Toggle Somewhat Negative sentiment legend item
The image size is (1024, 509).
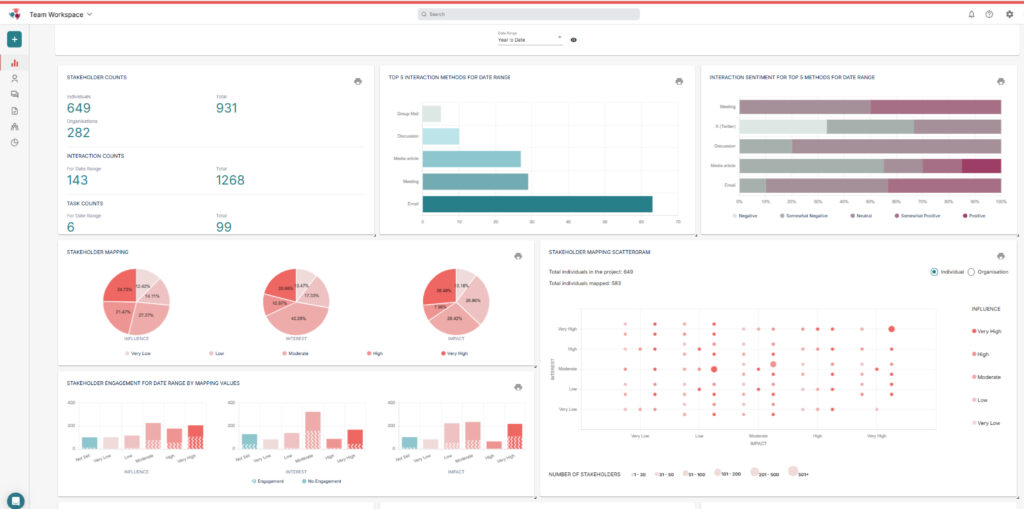(803, 216)
